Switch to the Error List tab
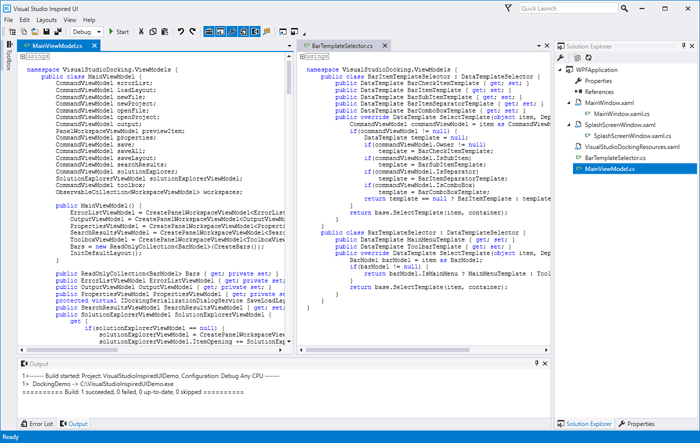 tap(35, 424)
